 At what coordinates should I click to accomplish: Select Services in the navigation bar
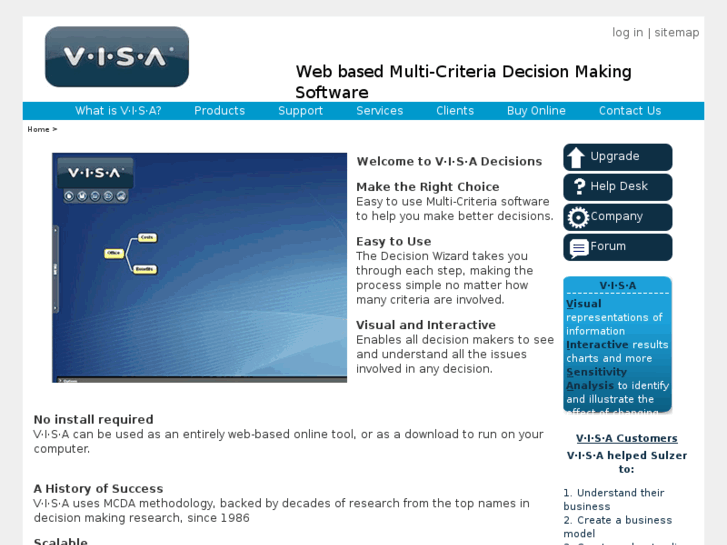tap(380, 111)
